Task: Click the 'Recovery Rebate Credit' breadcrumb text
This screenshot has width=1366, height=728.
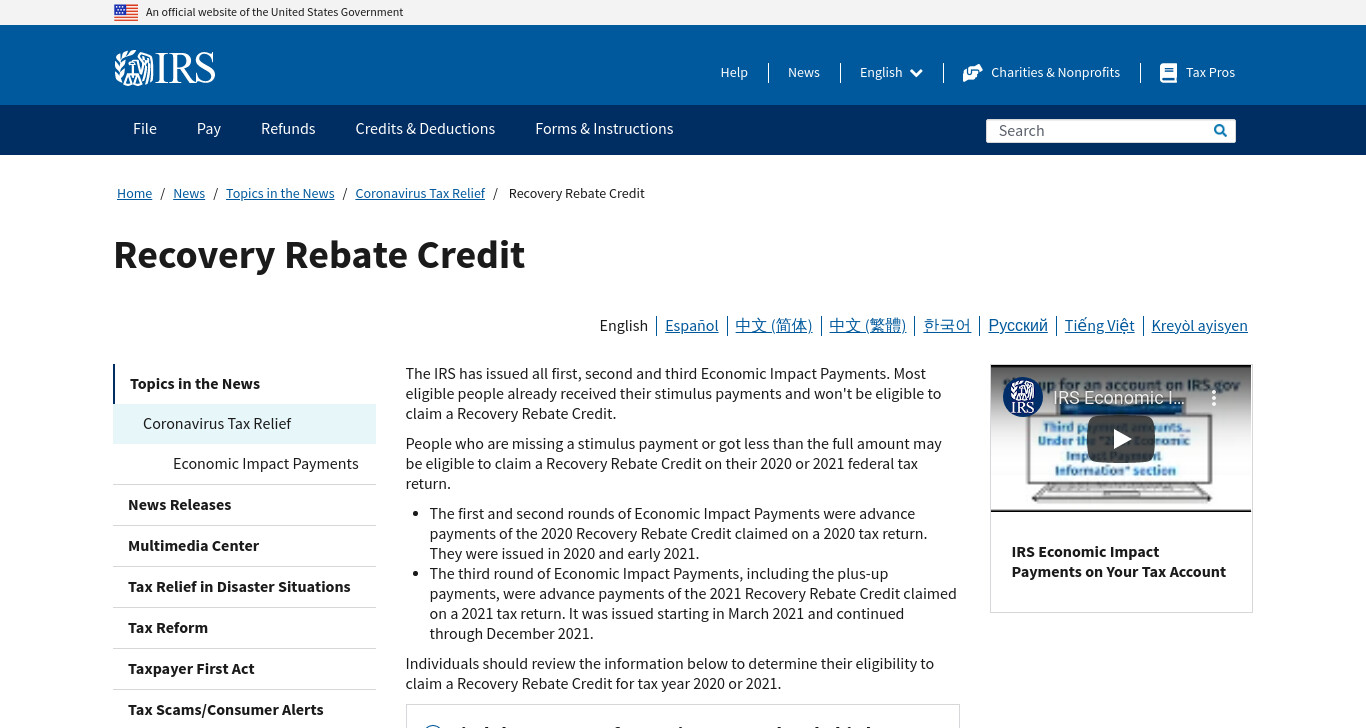Action: click(577, 194)
